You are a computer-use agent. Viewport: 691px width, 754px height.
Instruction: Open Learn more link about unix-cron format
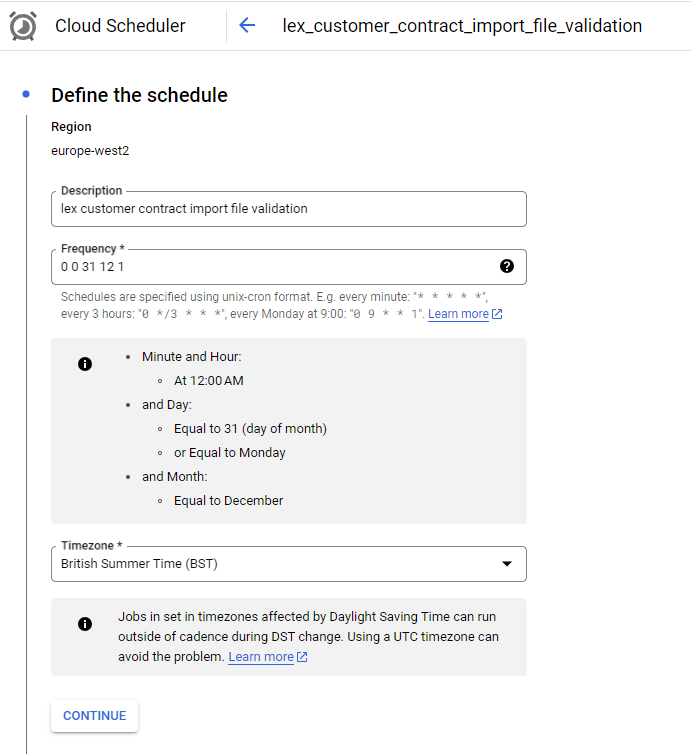[x=458, y=314]
